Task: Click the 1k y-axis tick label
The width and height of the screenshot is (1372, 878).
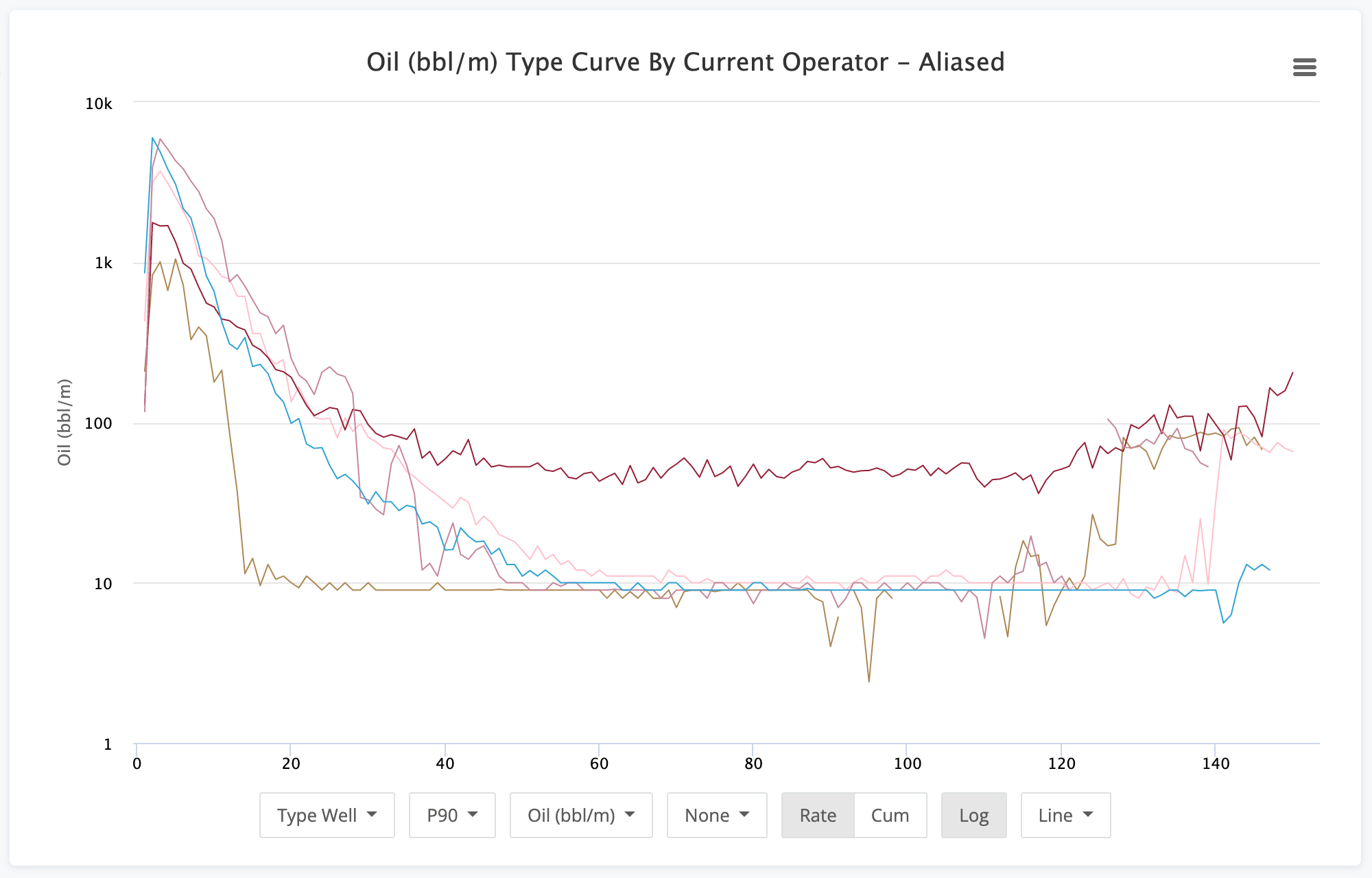Action: pyautogui.click(x=103, y=263)
